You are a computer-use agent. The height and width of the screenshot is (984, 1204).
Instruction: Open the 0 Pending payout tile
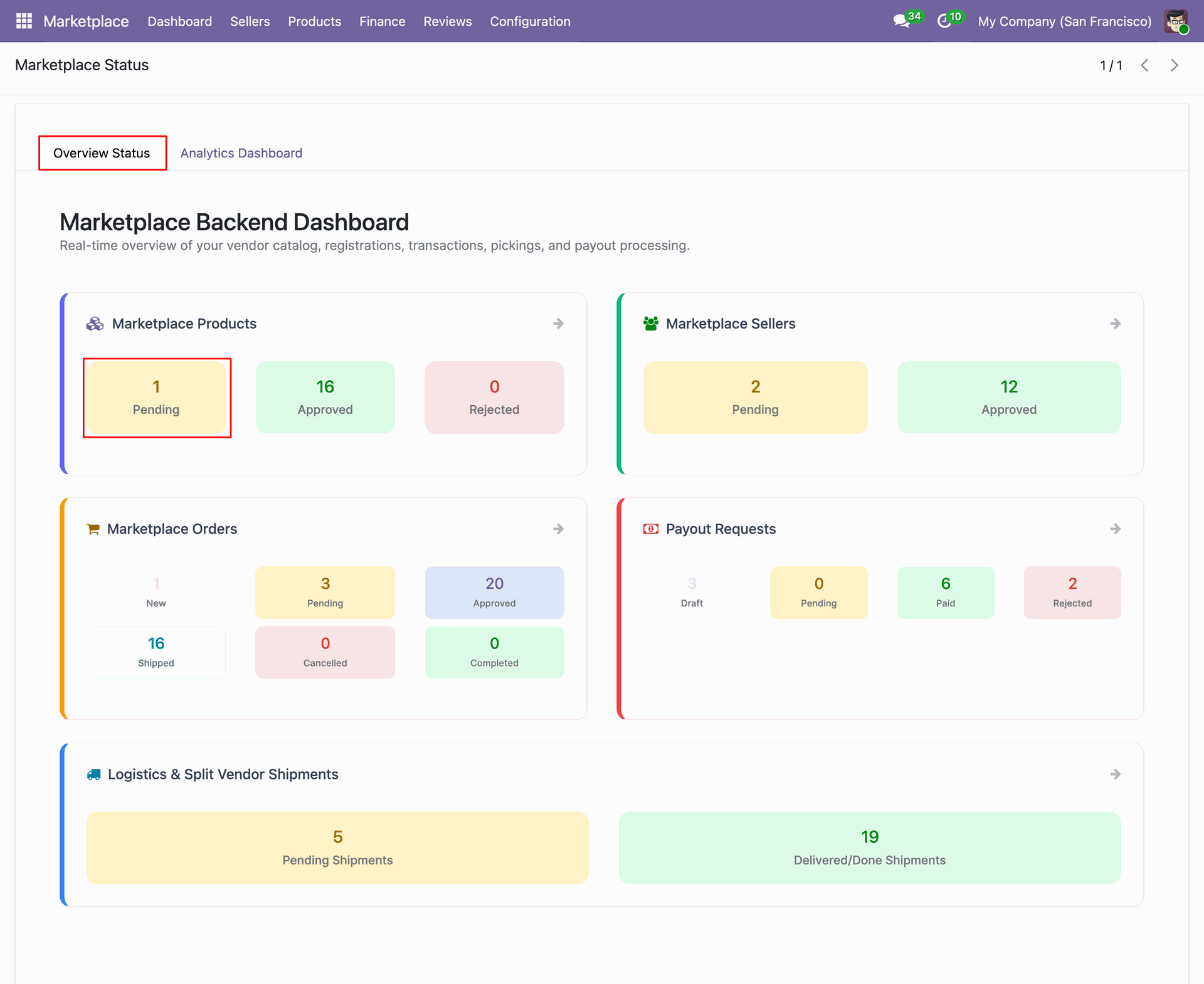coord(818,593)
